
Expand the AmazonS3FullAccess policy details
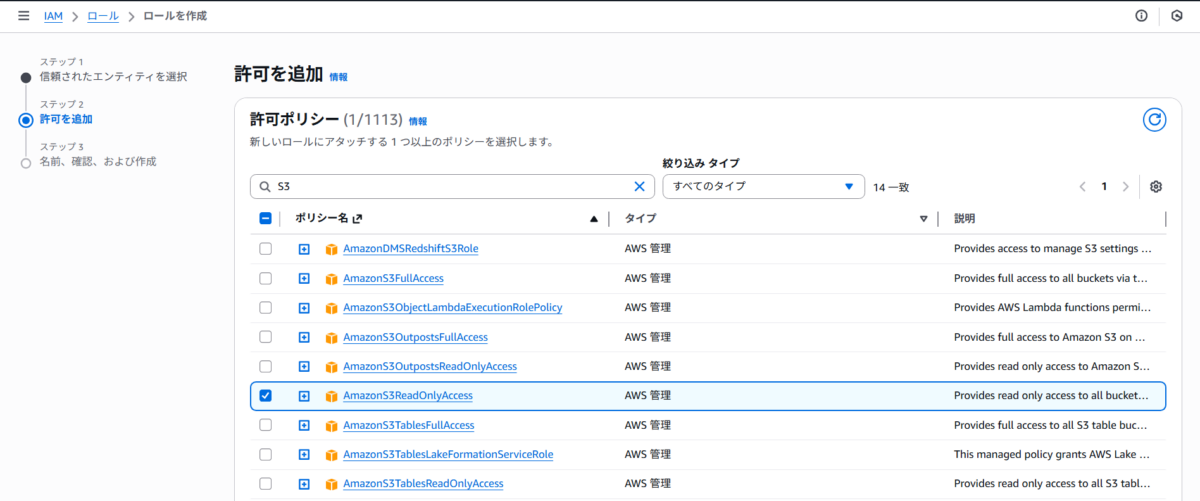click(x=304, y=279)
